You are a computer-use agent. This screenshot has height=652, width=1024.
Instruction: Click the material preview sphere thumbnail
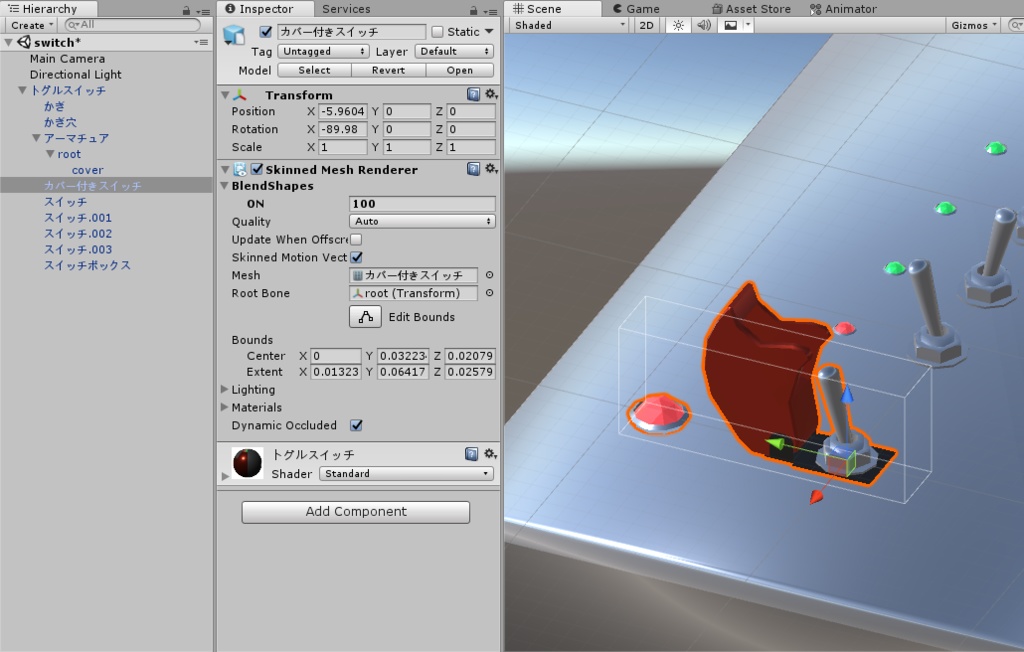coord(248,463)
